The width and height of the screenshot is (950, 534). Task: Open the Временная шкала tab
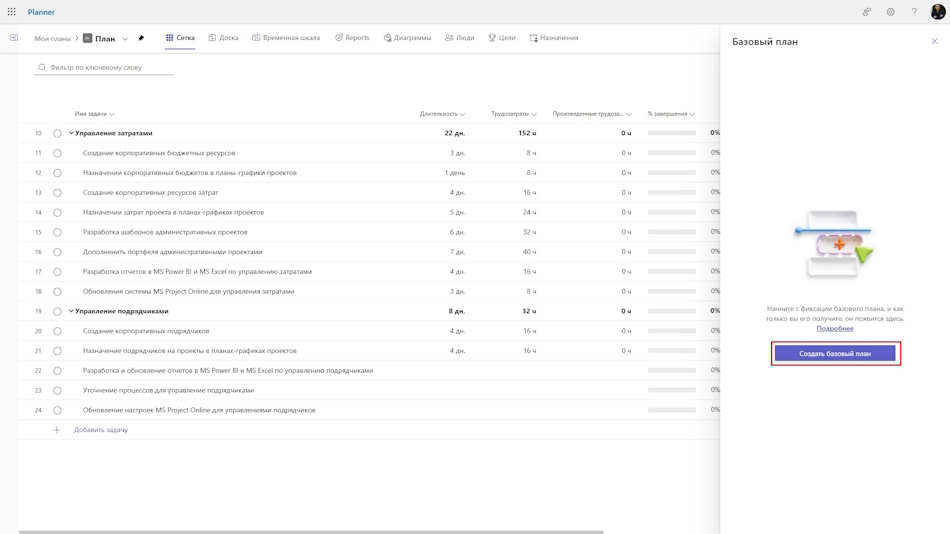[x=286, y=38]
